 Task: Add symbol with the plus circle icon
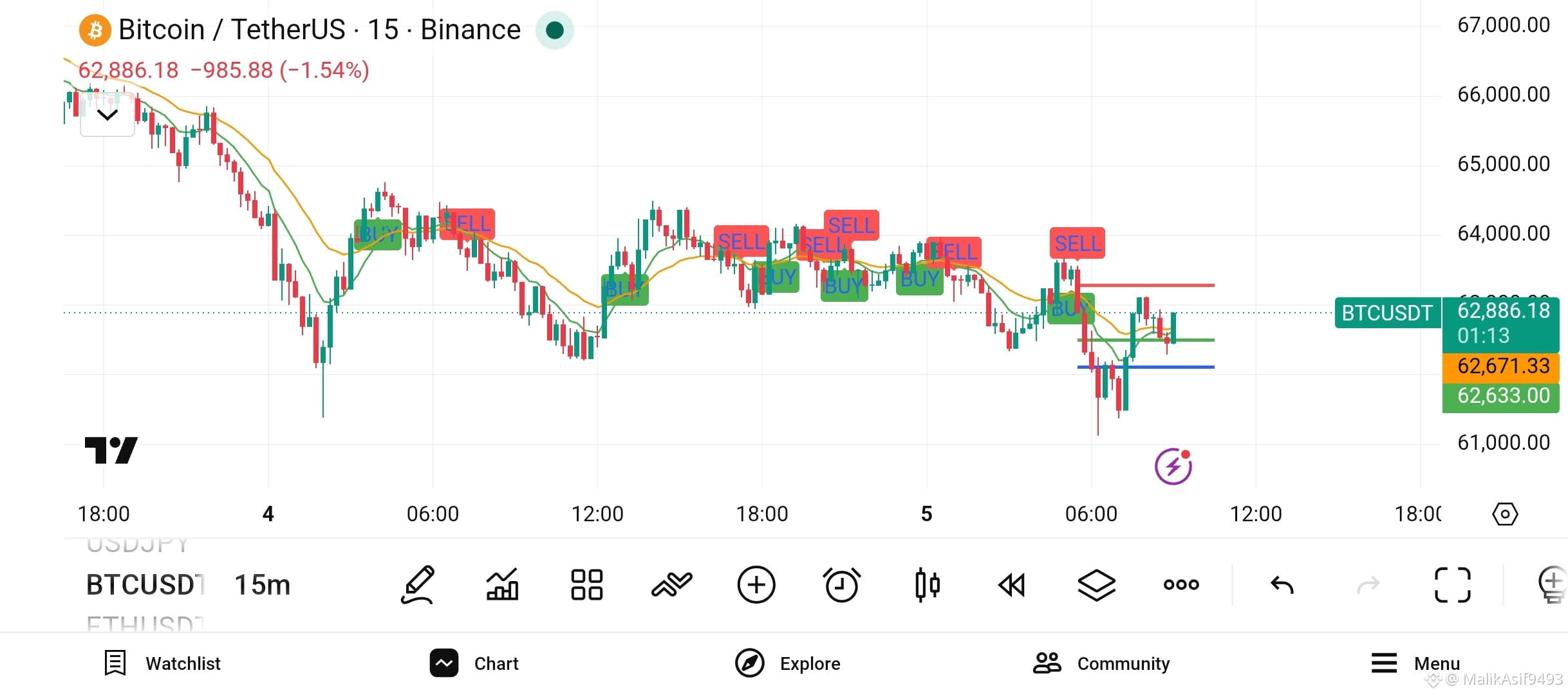tap(756, 585)
